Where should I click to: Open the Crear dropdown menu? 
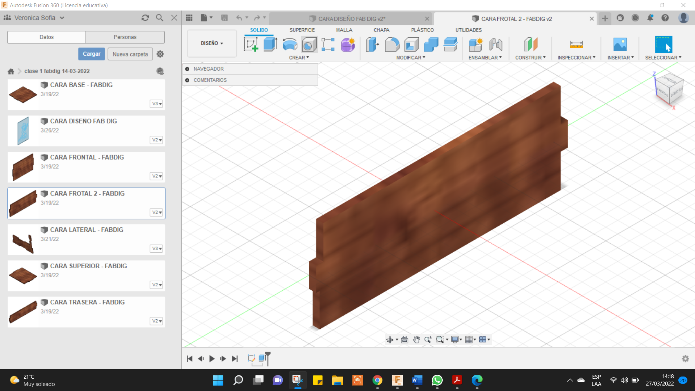tap(299, 58)
